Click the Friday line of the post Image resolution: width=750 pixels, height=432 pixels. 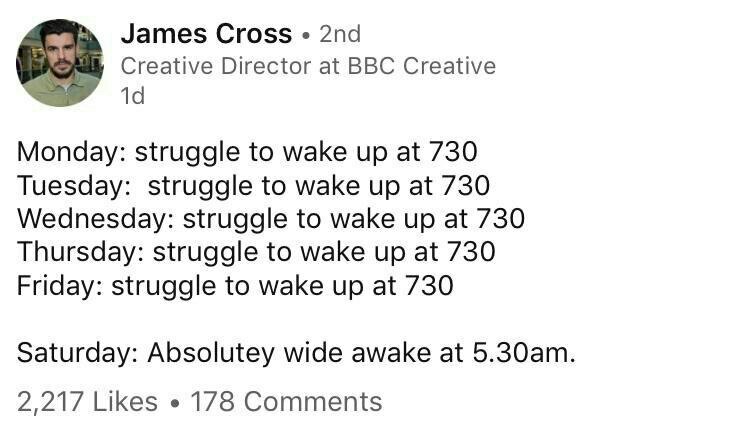[235, 287]
